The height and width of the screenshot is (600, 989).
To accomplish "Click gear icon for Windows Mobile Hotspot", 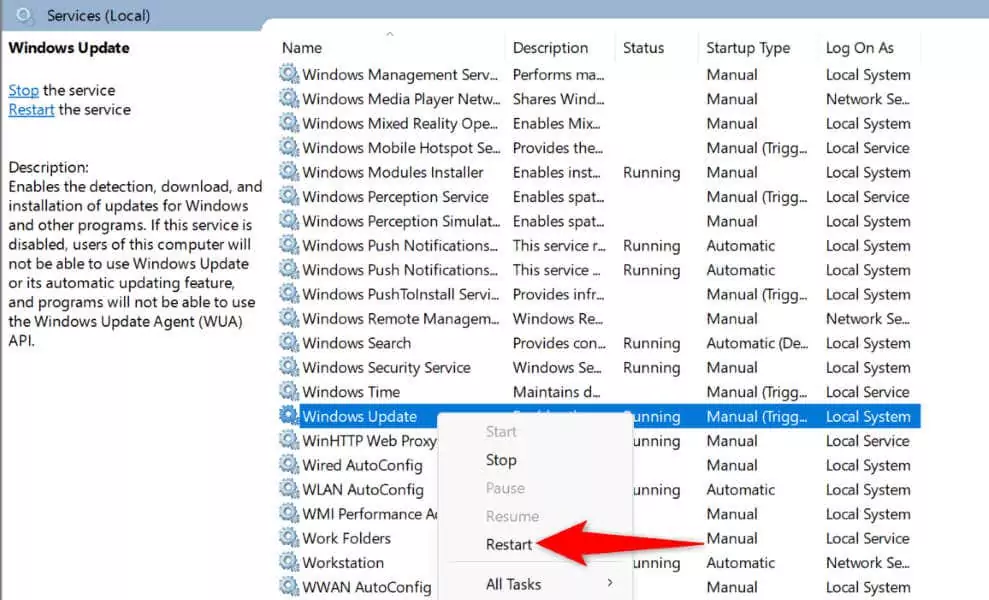I will 289,147.
